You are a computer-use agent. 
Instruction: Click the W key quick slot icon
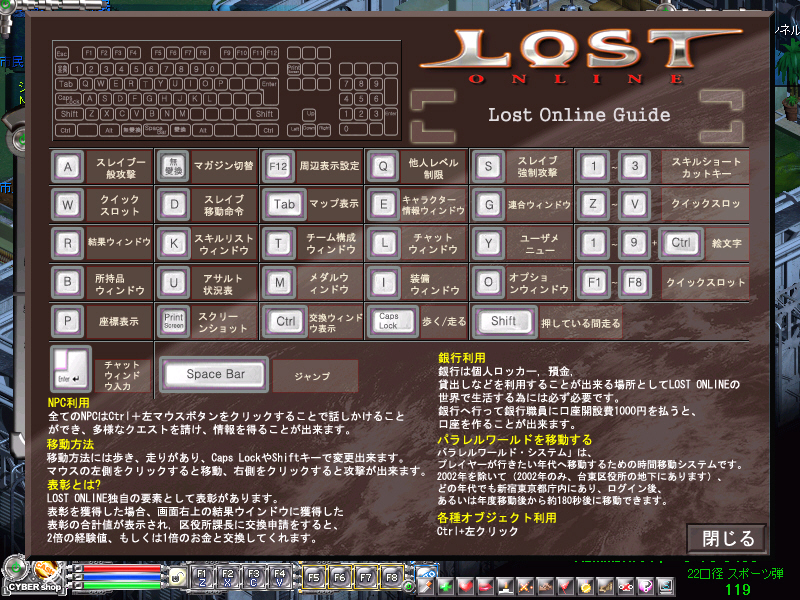point(67,205)
